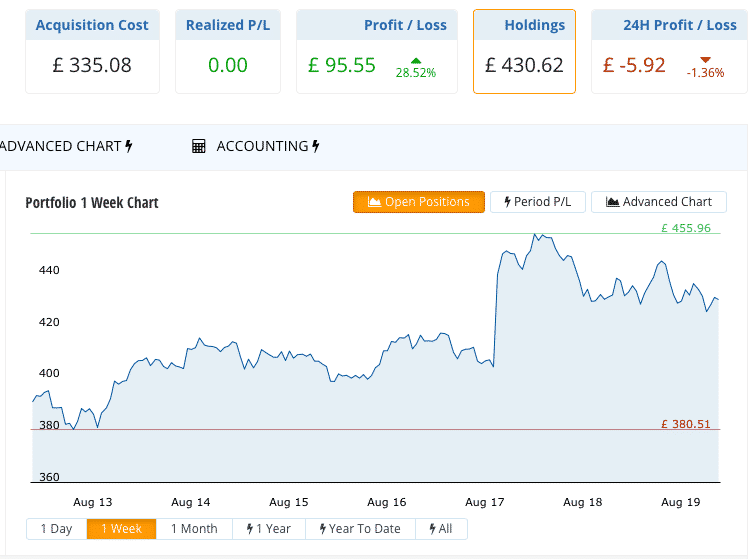Viewport: 753px width, 559px height.
Task: Click the bolt icon on Period P/L
Action: coord(507,202)
